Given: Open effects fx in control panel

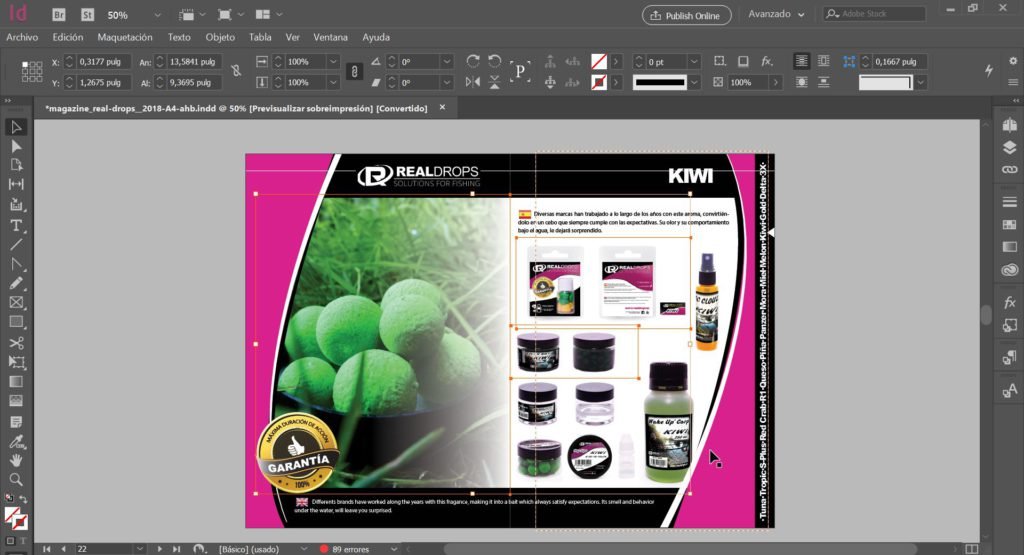Looking at the screenshot, I should (767, 61).
